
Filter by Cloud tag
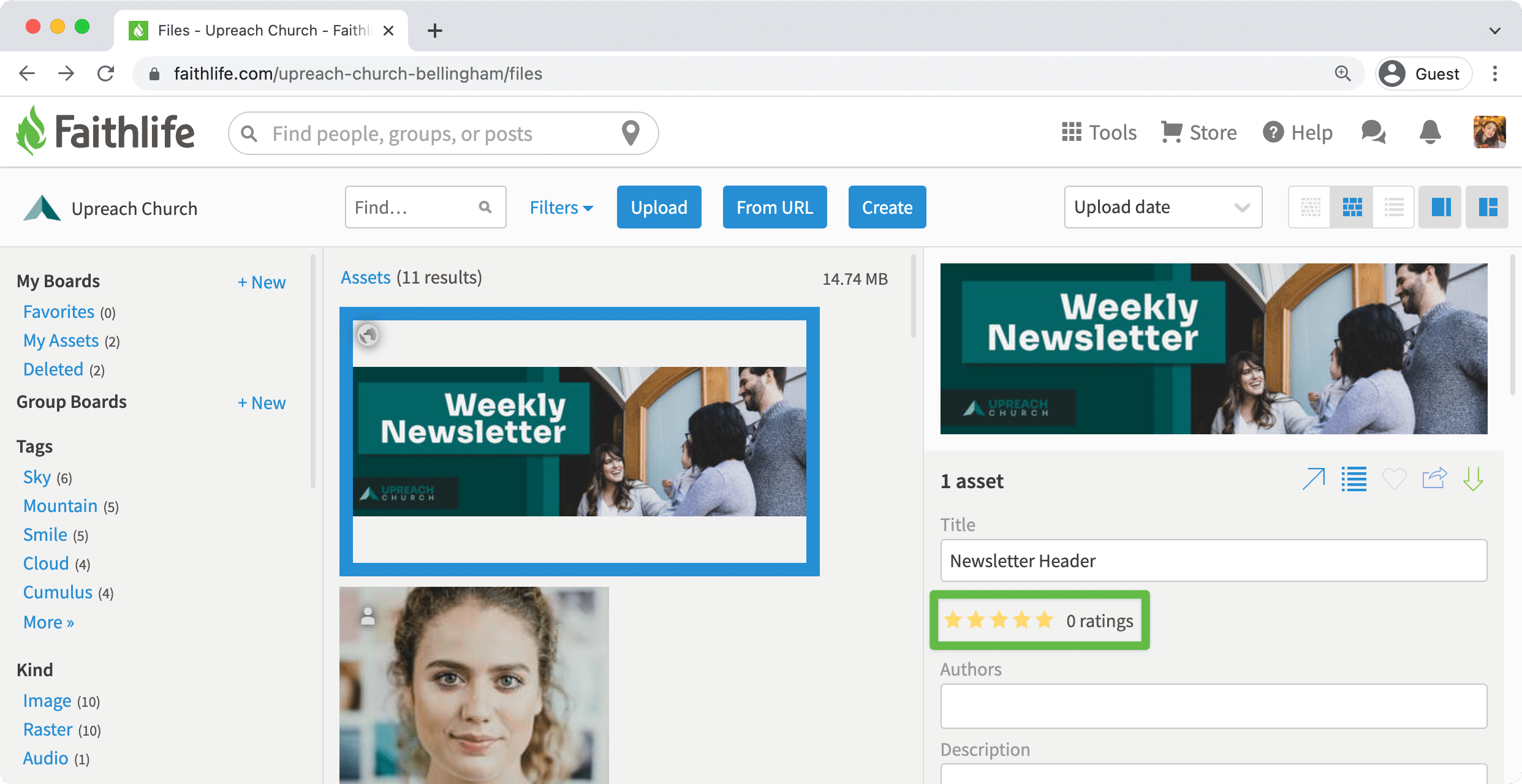pos(45,563)
